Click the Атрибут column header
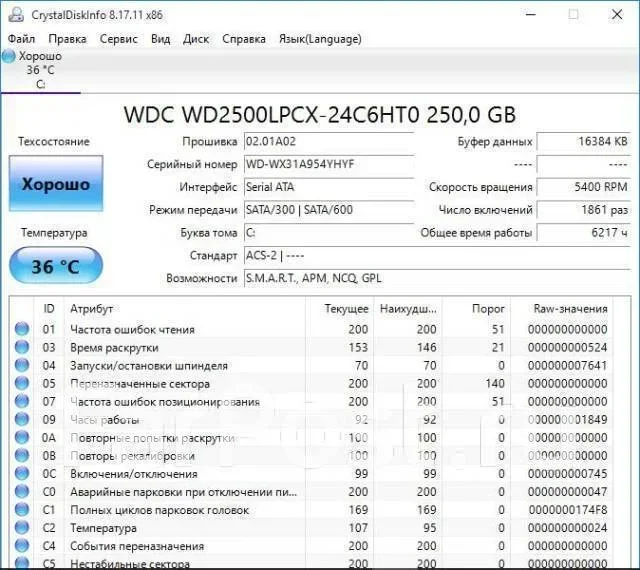 [x=184, y=309]
